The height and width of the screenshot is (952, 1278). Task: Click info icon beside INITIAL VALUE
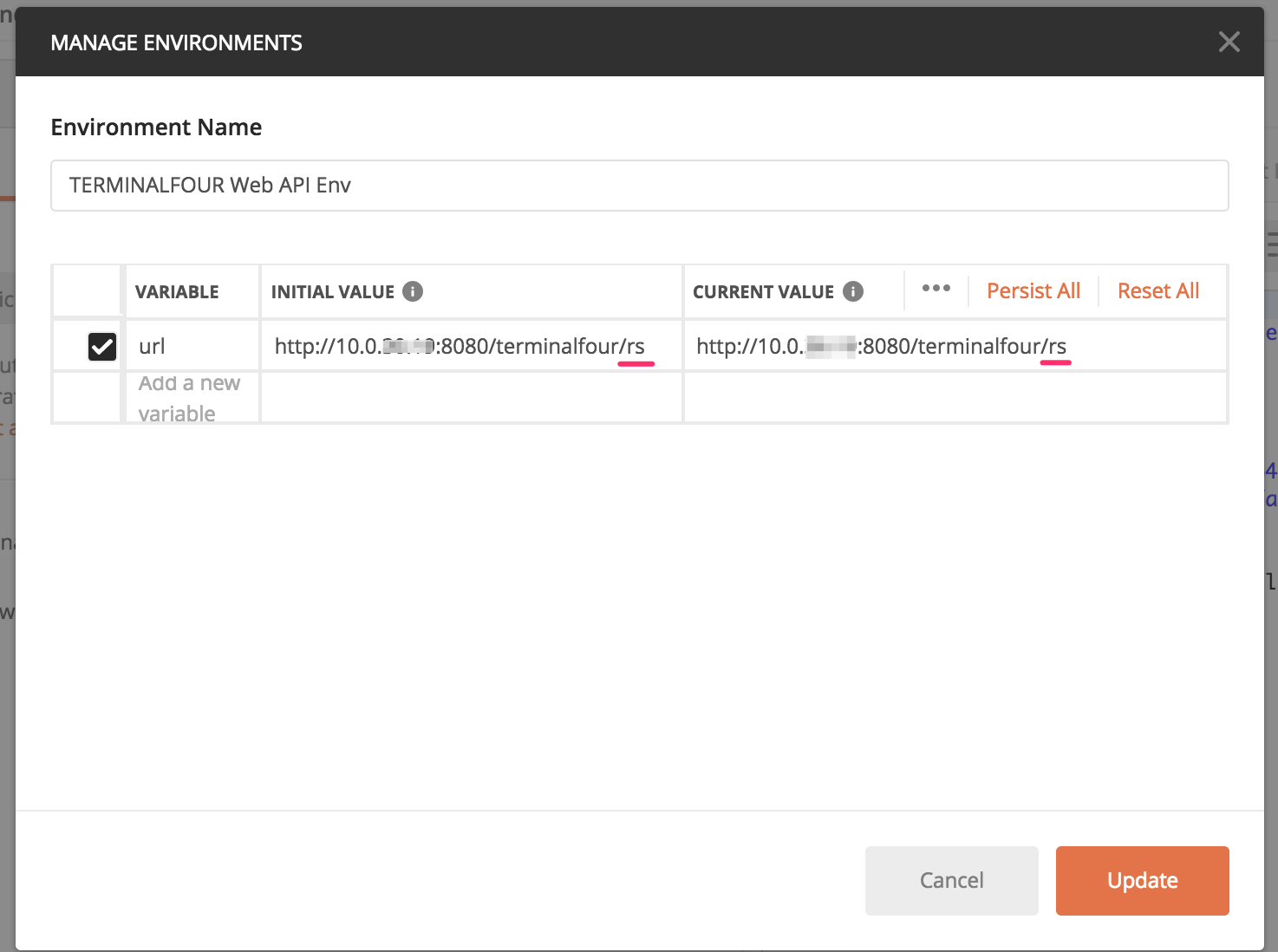pos(413,291)
